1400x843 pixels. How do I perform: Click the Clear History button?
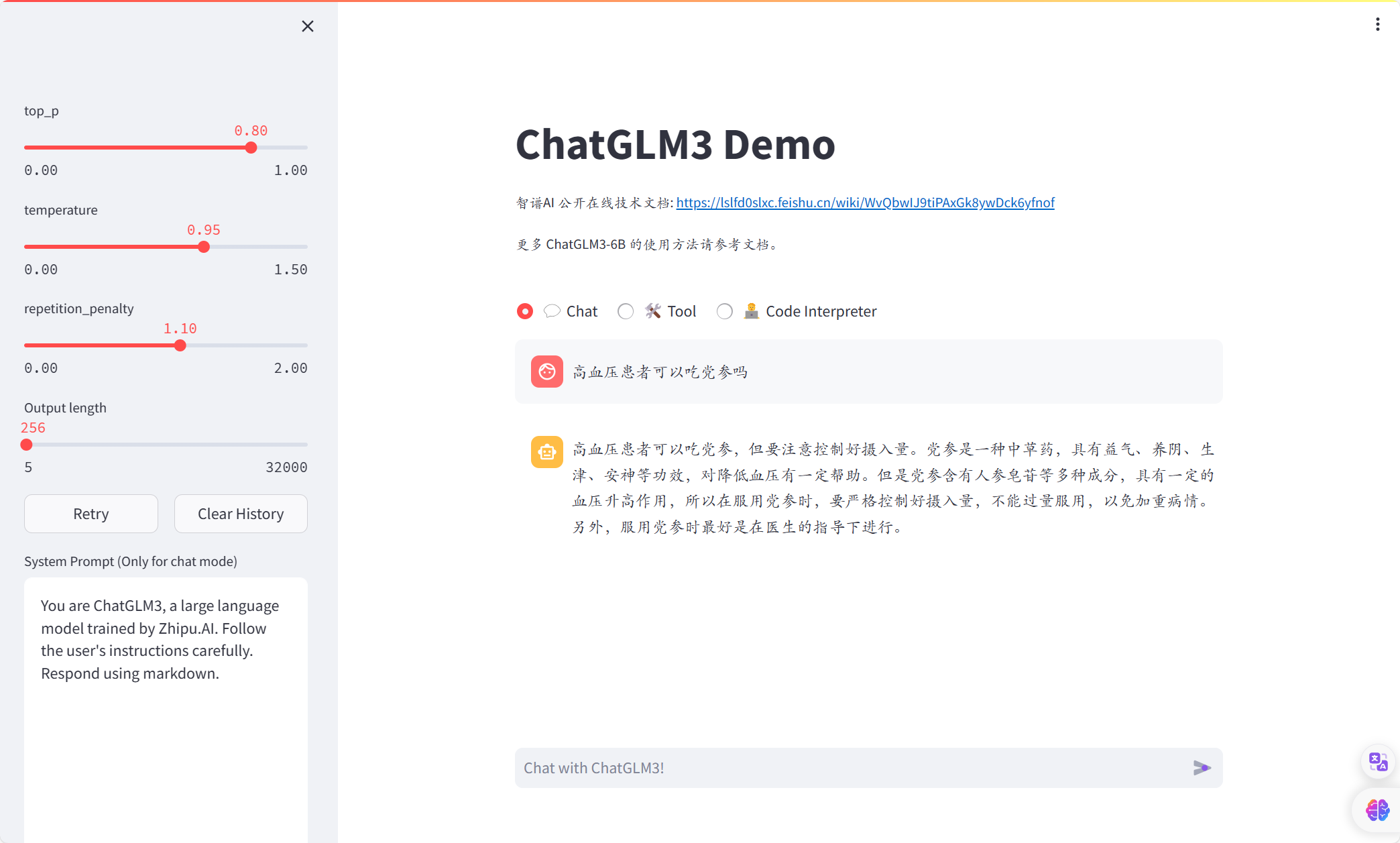pyautogui.click(x=241, y=514)
